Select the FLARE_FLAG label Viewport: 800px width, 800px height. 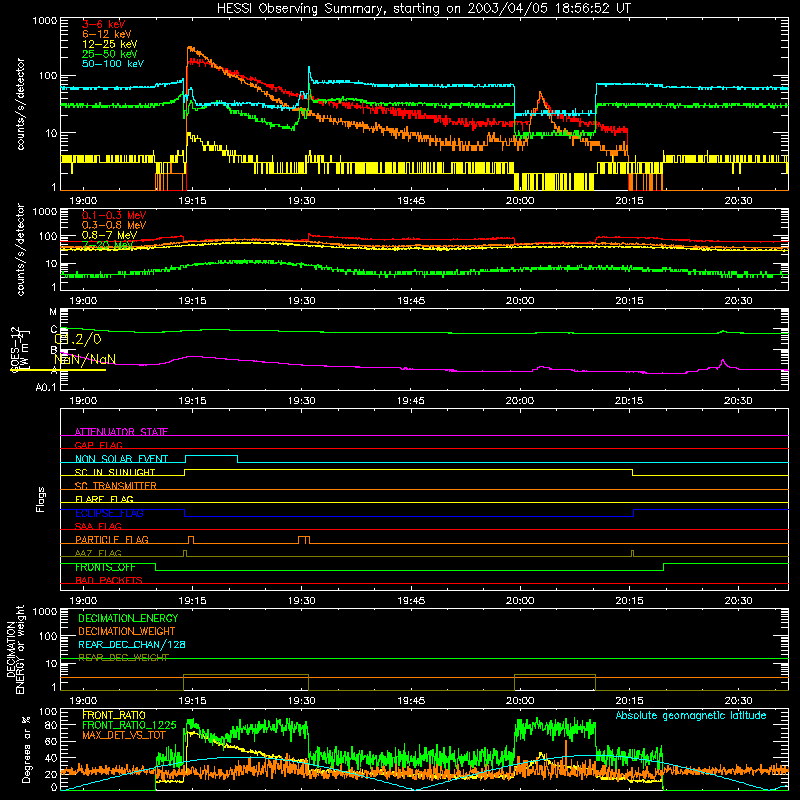104,499
